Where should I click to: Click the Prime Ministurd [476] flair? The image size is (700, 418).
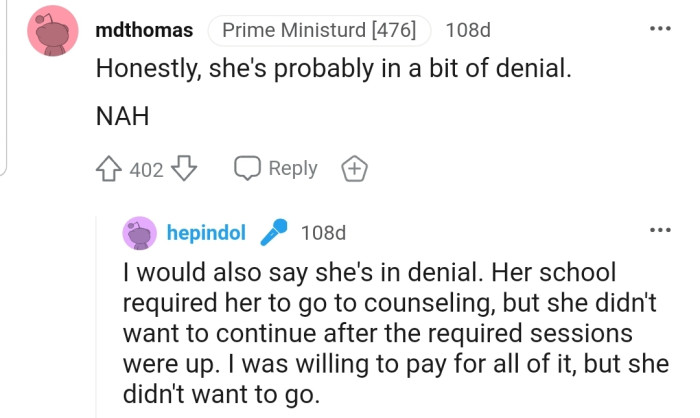pyautogui.click(x=319, y=31)
